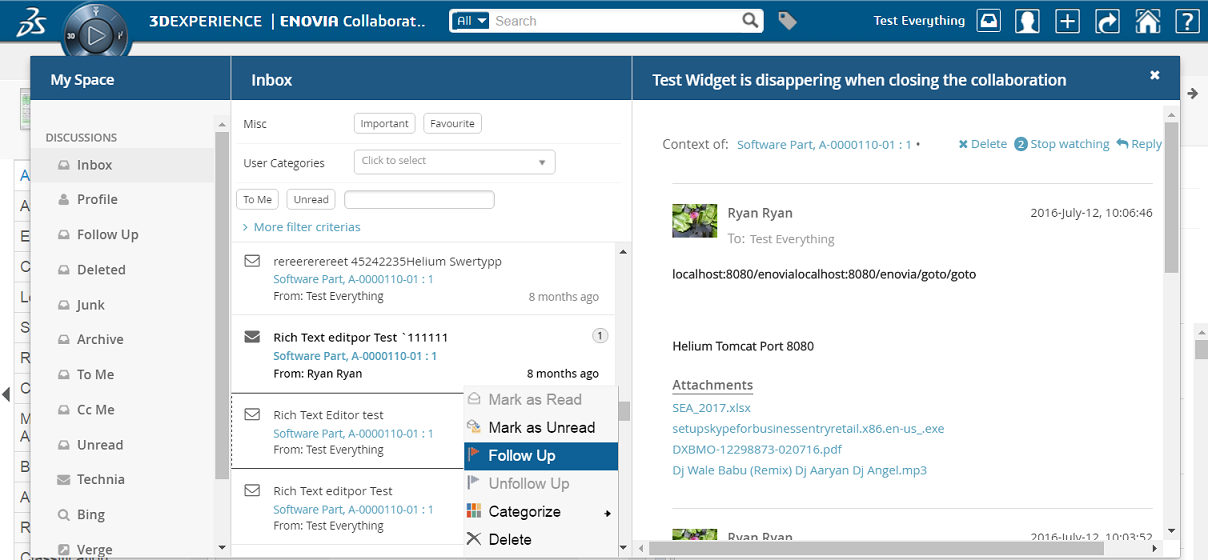Click the filter text input field
1208x560 pixels.
(419, 200)
